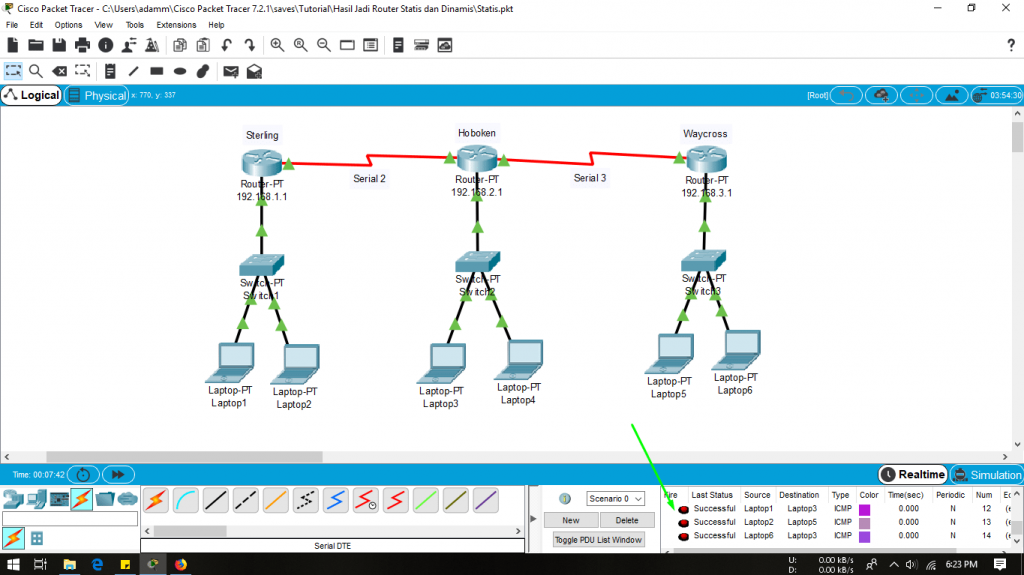Click the Fast Forward Time button

[x=118, y=474]
